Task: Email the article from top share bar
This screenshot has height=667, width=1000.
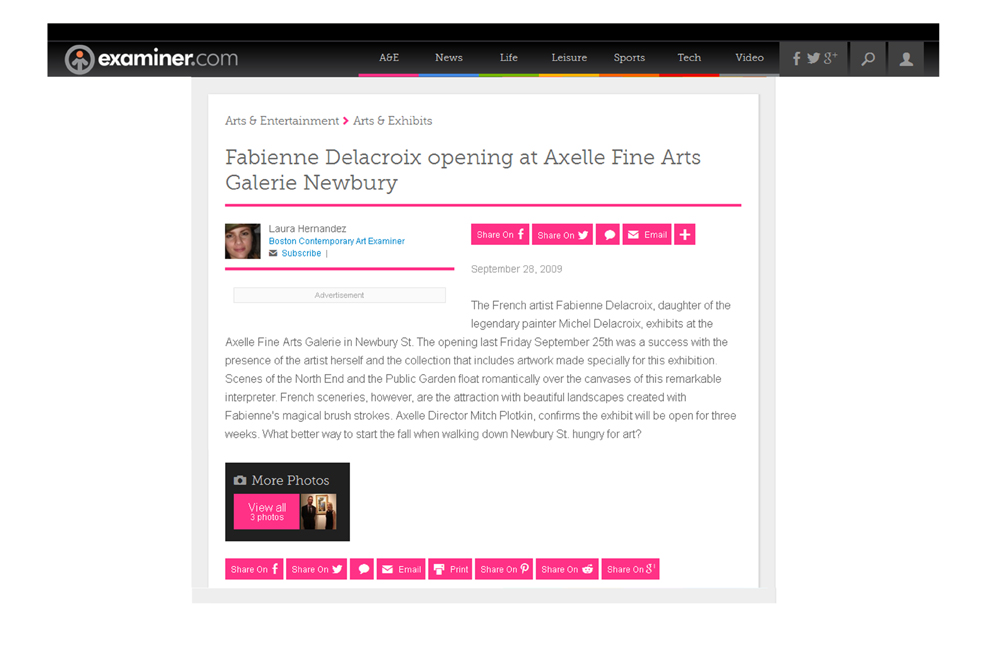Action: (647, 235)
